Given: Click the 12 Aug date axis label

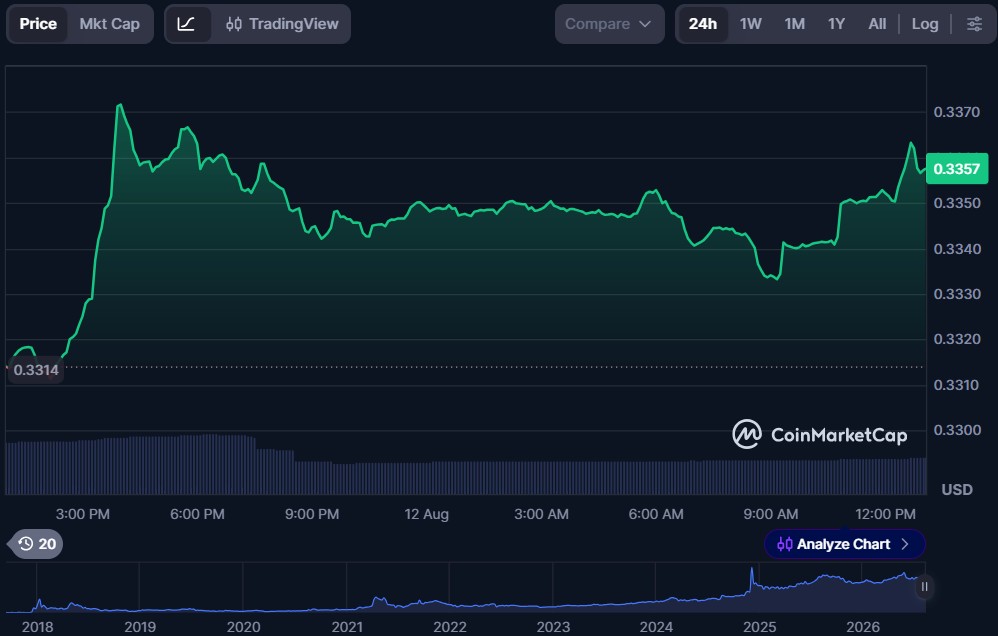Looking at the screenshot, I should tap(426, 514).
